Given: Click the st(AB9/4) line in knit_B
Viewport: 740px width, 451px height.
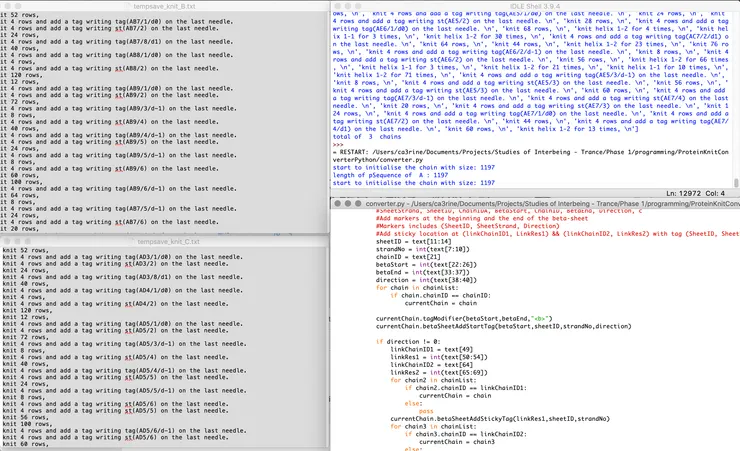Looking at the screenshot, I should coord(109,122).
